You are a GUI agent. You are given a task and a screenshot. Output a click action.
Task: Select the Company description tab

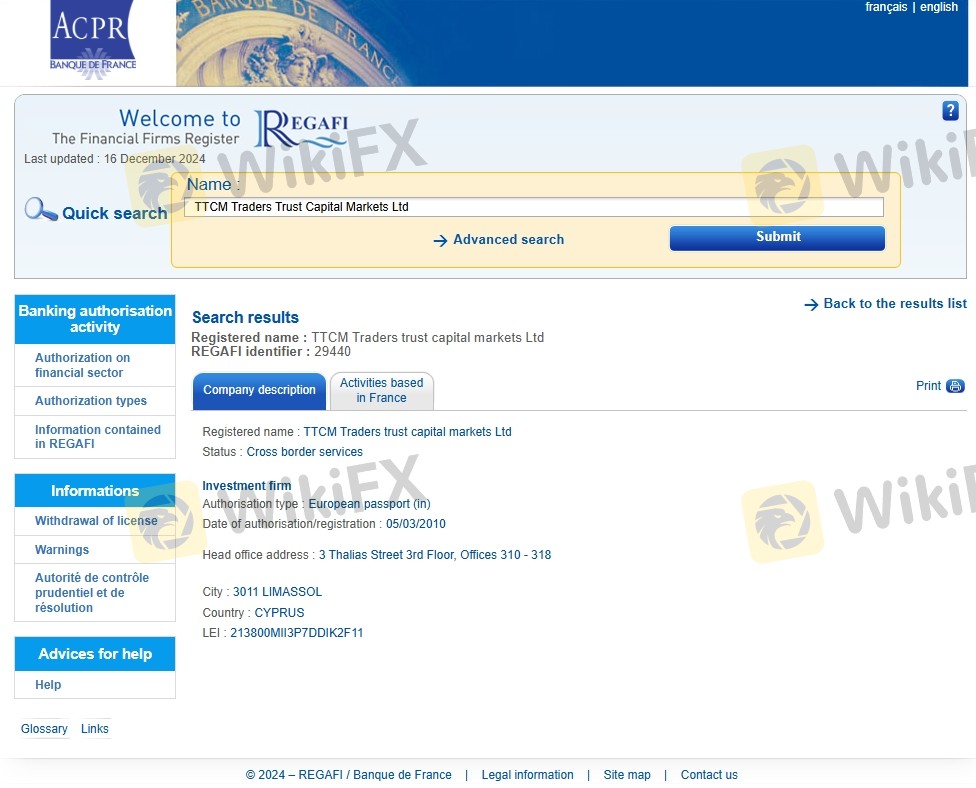259,391
